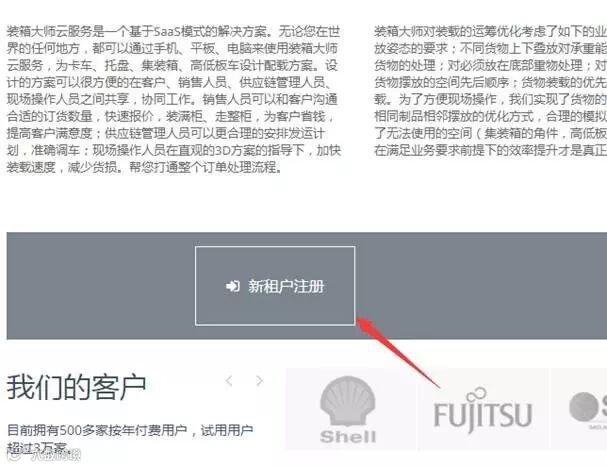Image resolution: width=607 pixels, height=467 pixels.
Task: Show previous customers with left chevron
Action: pos(229,381)
